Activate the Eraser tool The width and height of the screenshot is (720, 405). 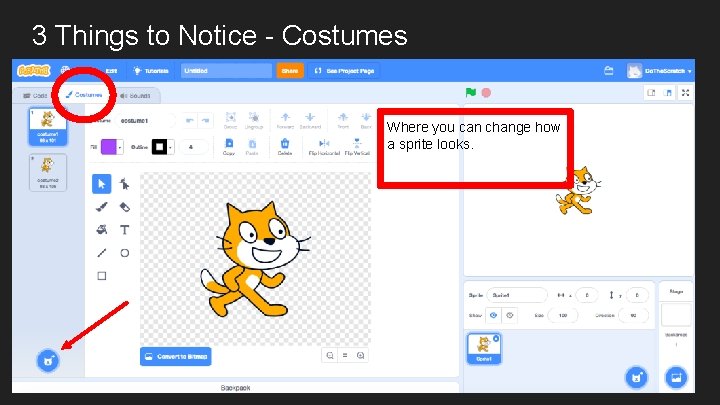(124, 207)
